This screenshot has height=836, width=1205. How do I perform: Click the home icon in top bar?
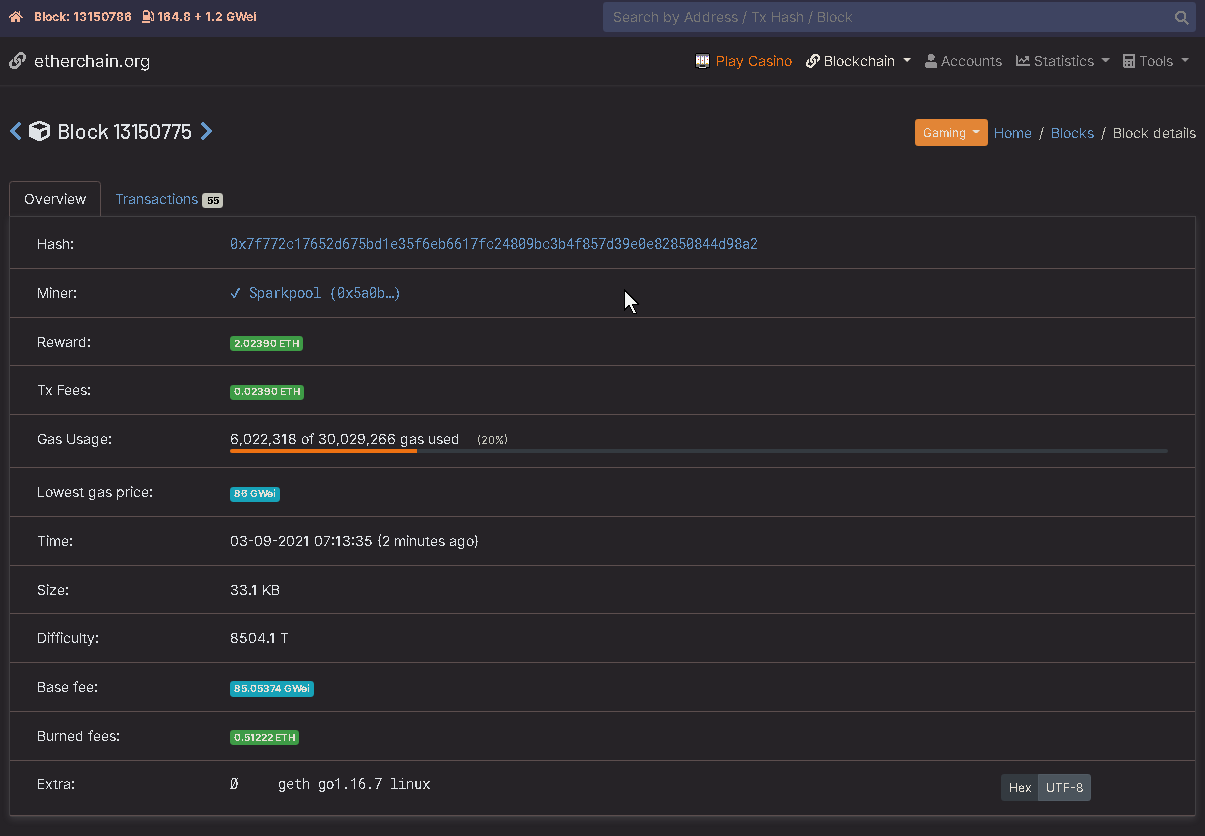point(15,17)
